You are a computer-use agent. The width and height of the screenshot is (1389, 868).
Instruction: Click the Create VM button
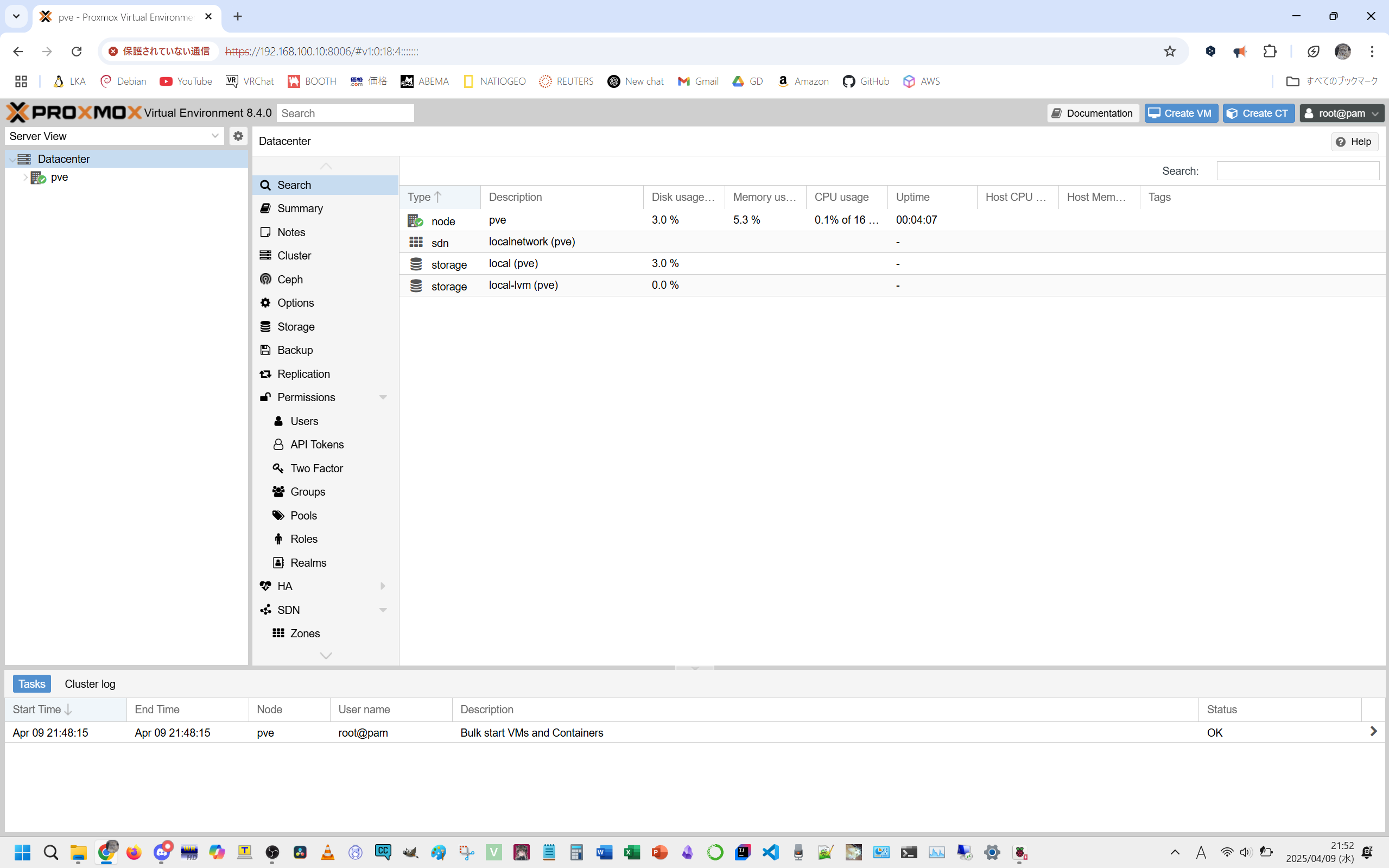pyautogui.click(x=1181, y=113)
